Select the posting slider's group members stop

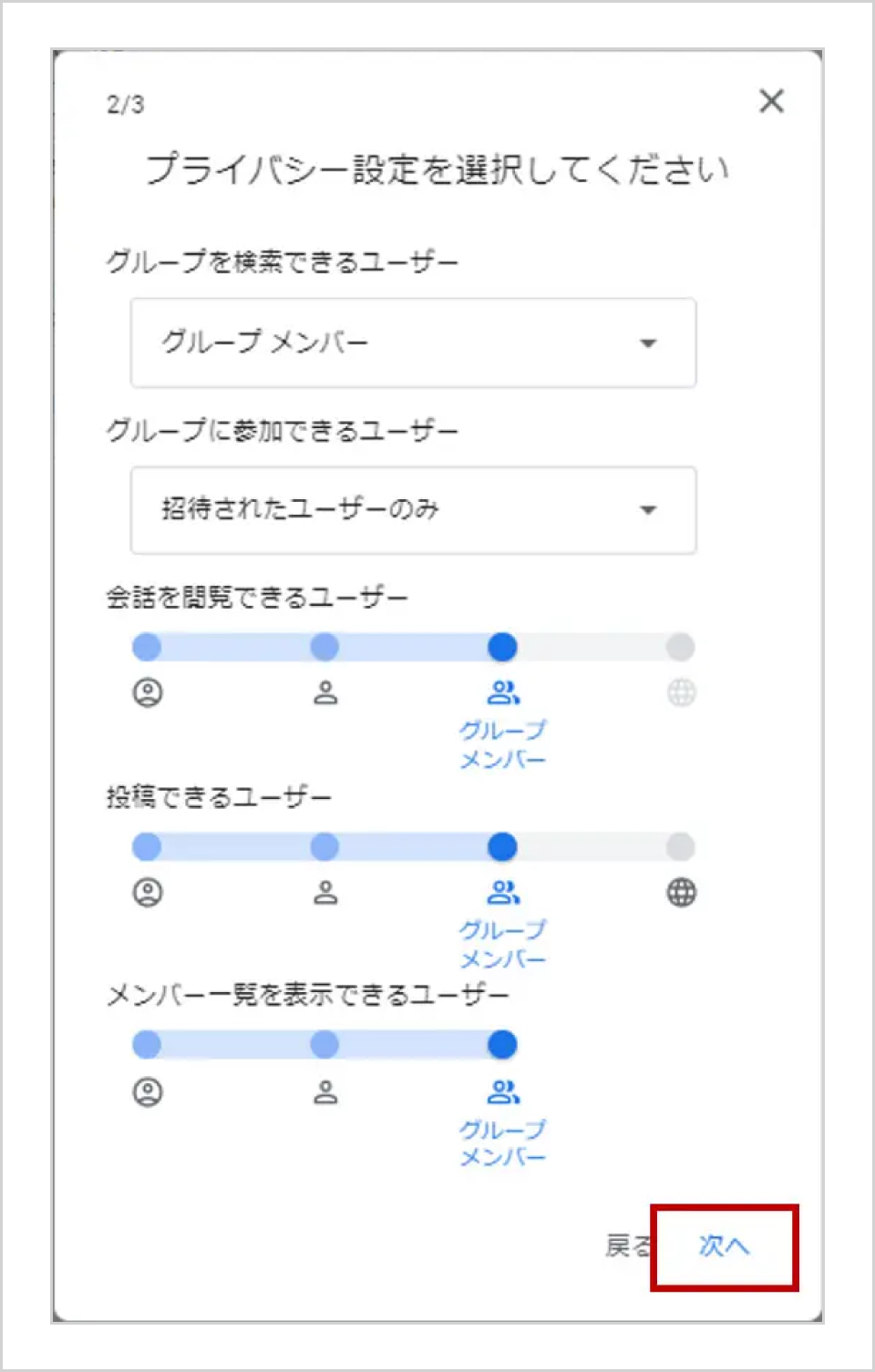coord(502,847)
